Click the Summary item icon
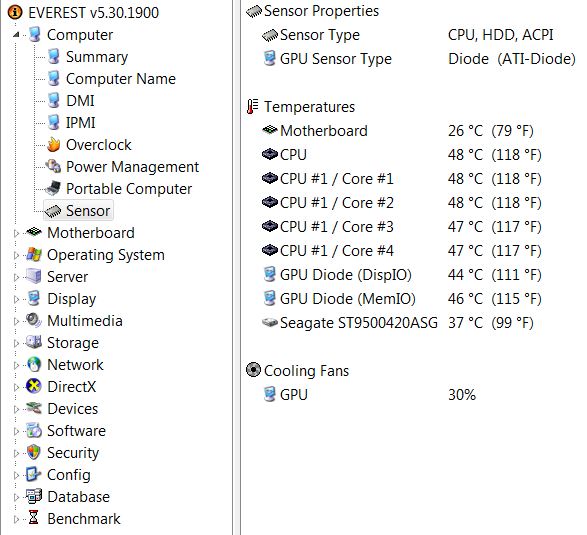This screenshot has height=535, width=587. click(54, 57)
